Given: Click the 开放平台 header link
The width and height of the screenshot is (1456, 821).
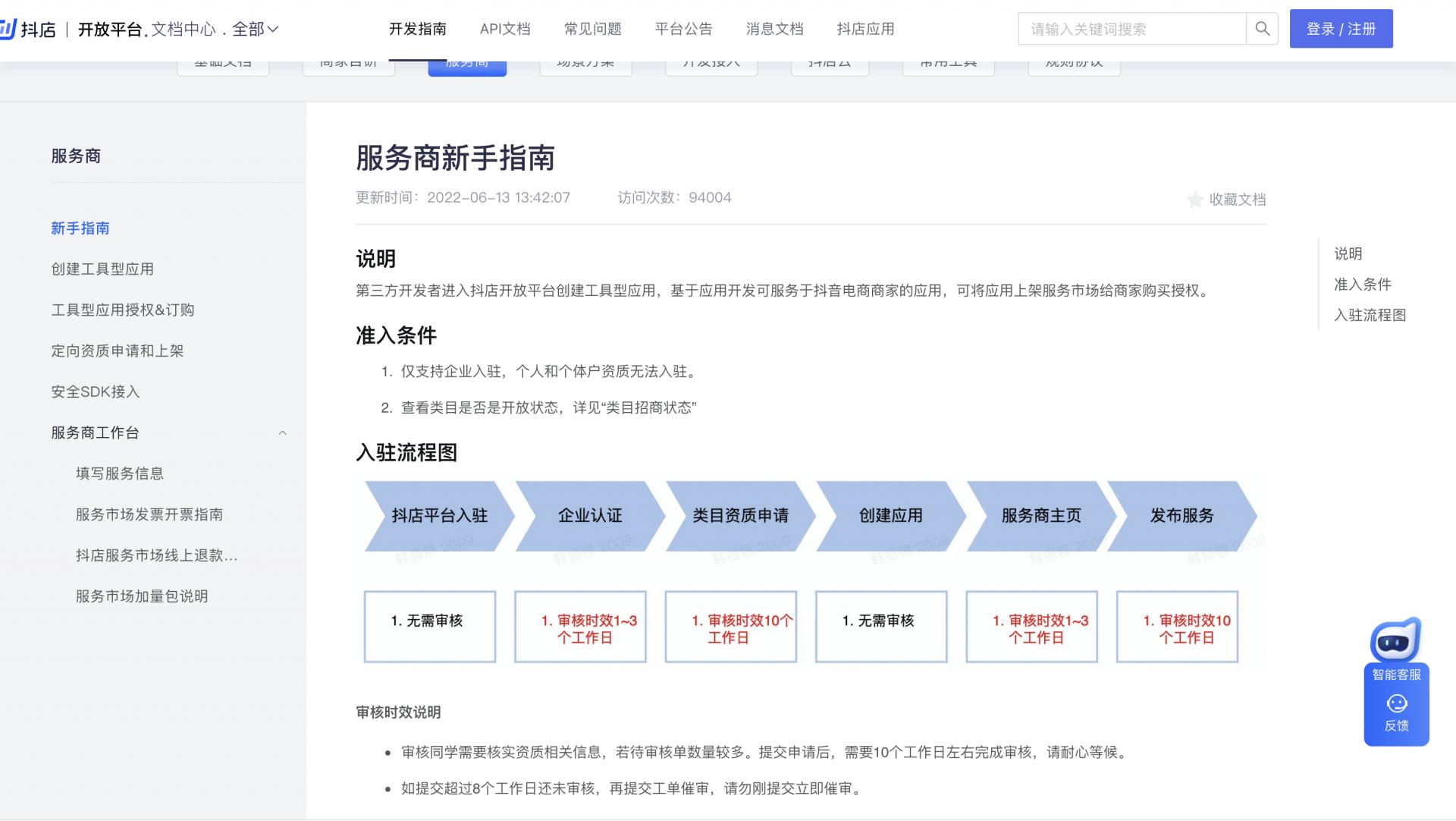Looking at the screenshot, I should (x=110, y=29).
